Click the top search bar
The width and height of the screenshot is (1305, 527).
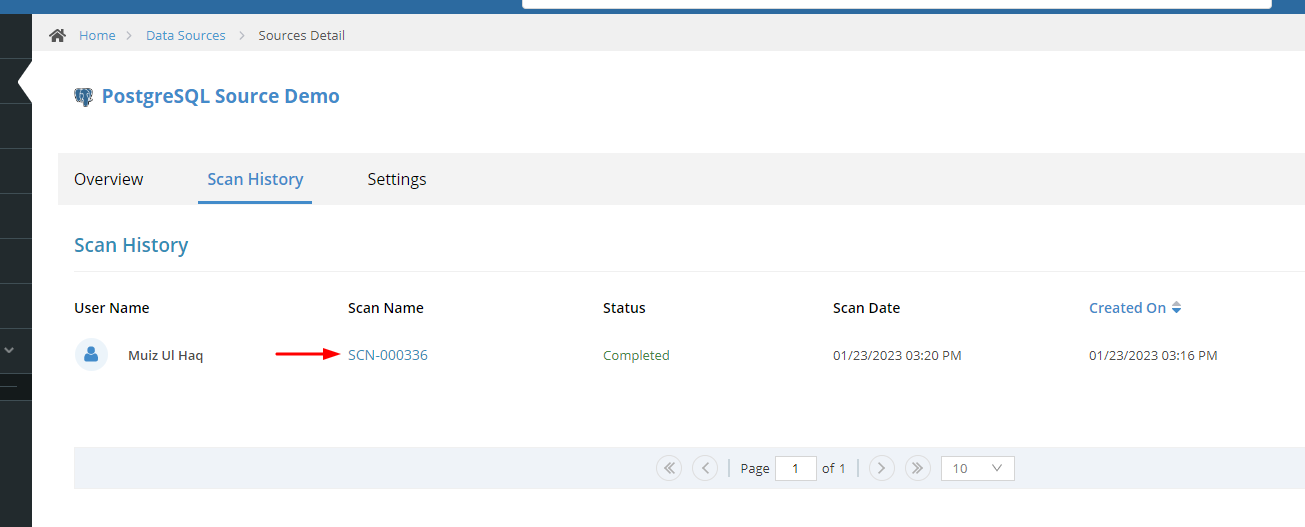[897, 3]
